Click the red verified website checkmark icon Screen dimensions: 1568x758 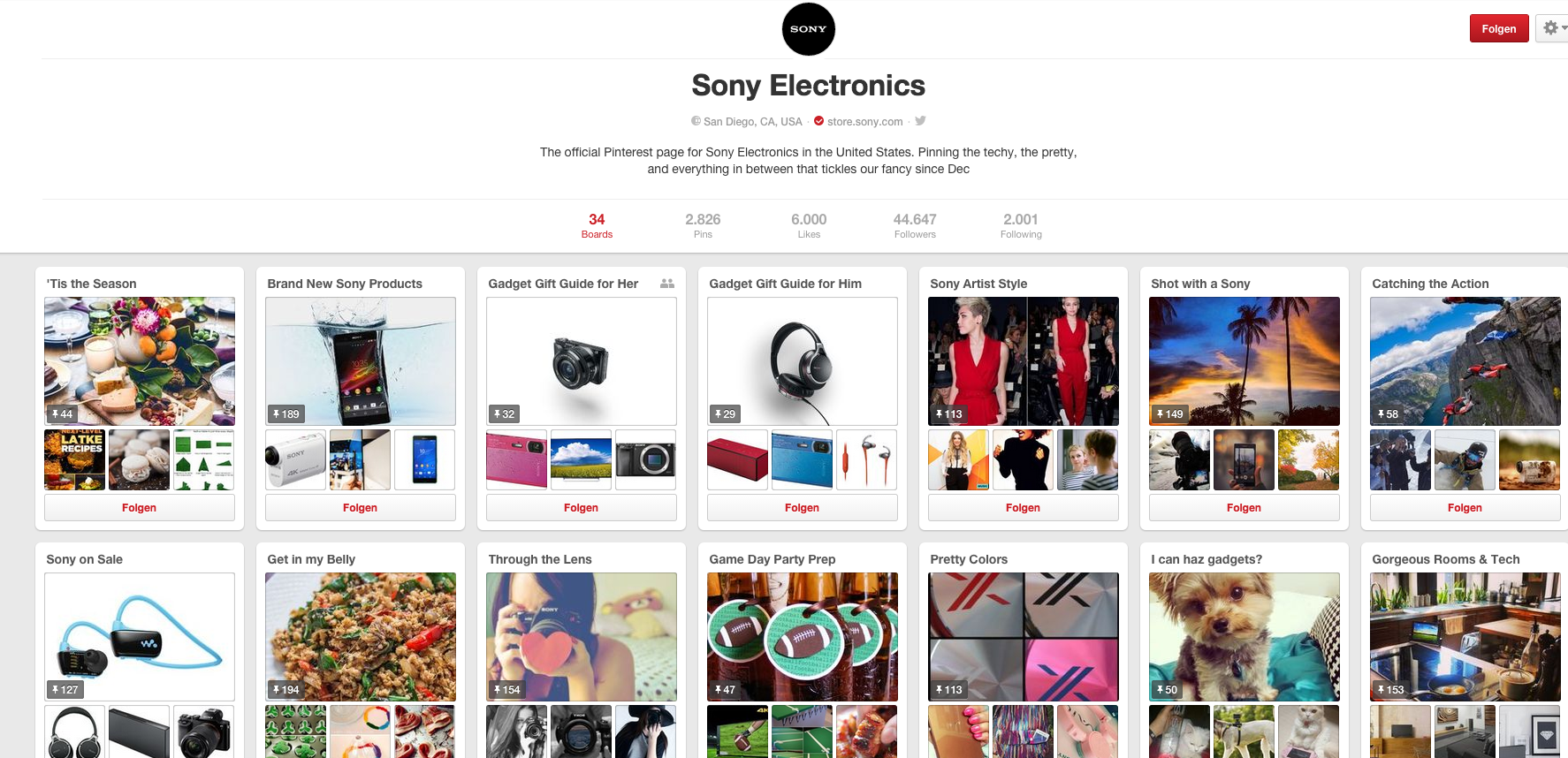(x=818, y=121)
